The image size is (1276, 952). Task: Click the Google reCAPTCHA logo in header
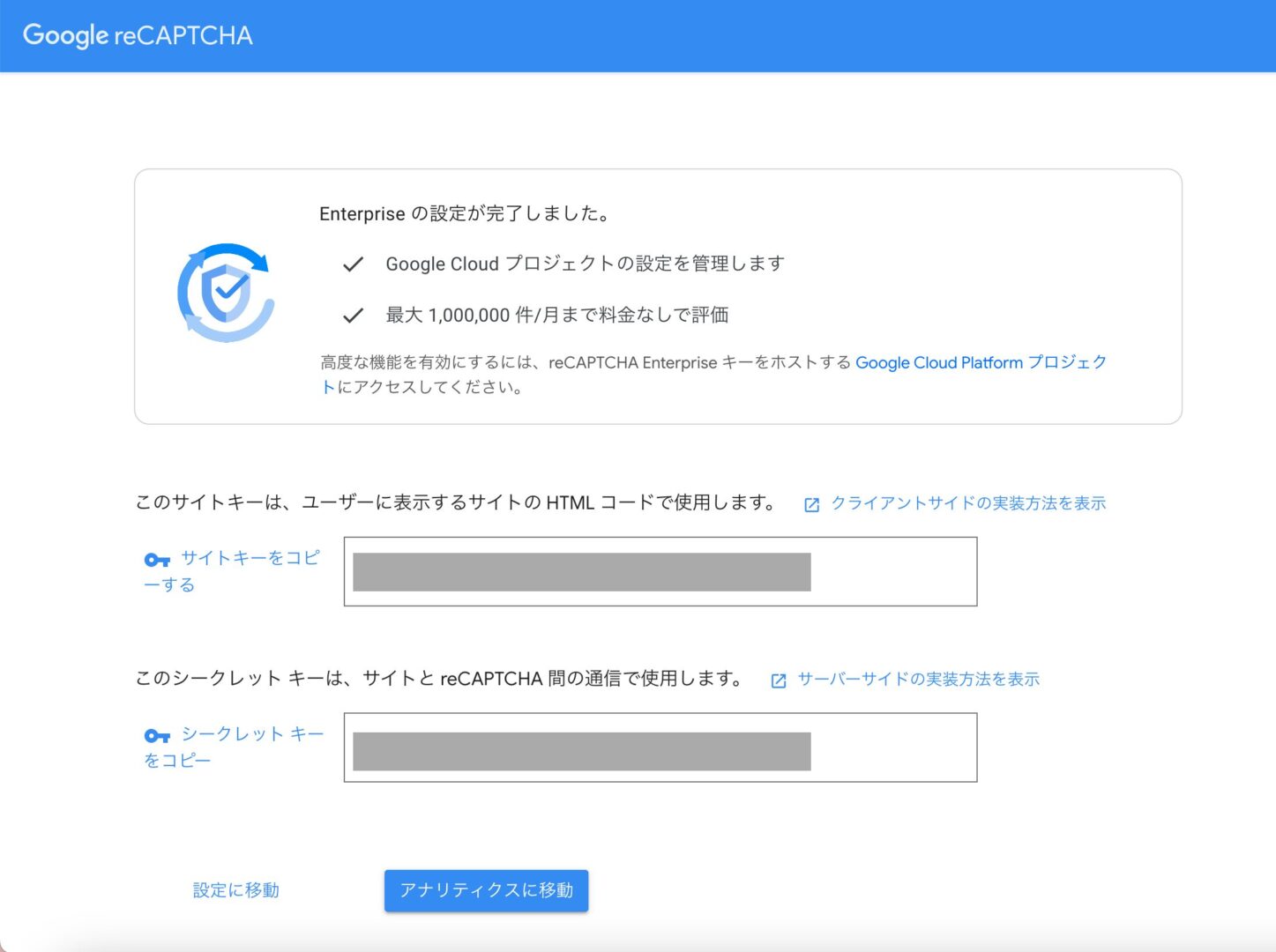[x=138, y=35]
